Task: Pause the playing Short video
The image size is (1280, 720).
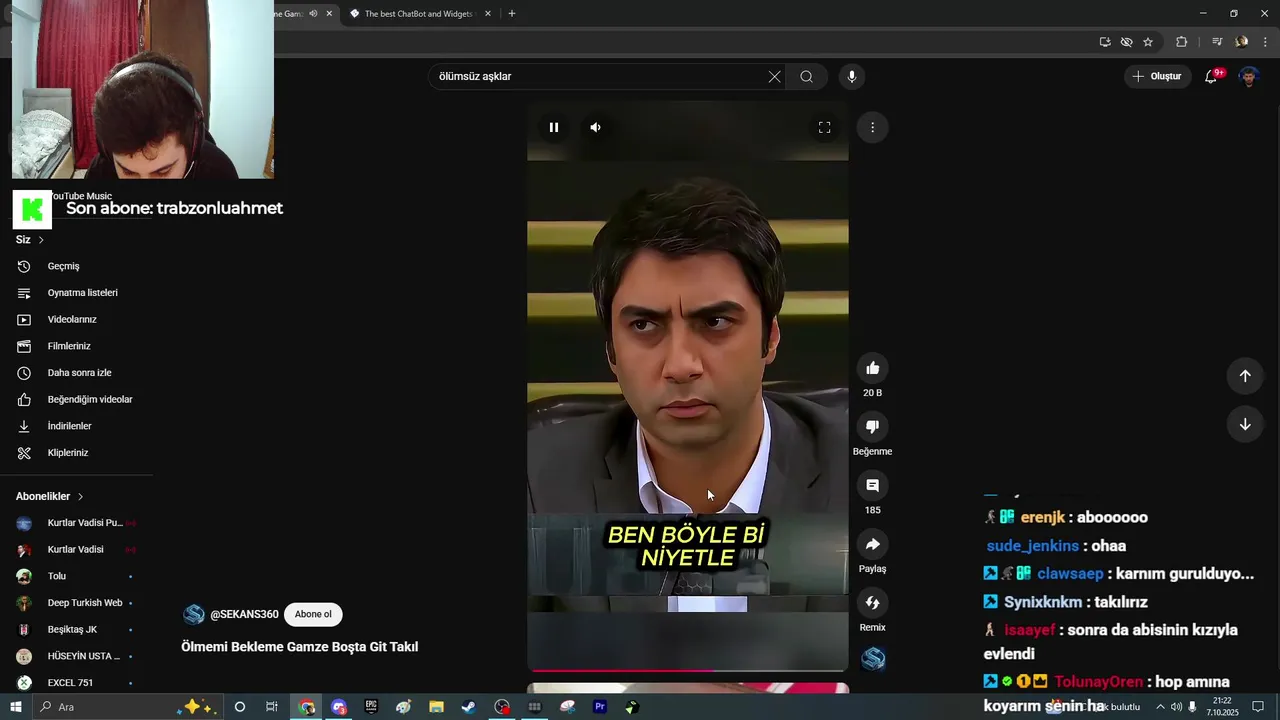Action: click(x=554, y=127)
